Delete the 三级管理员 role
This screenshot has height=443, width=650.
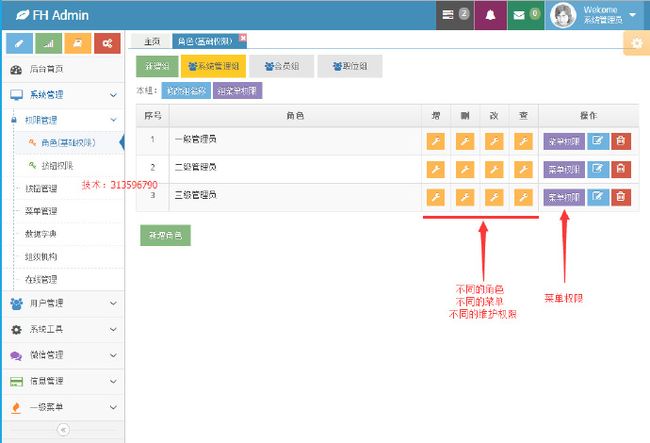621,197
